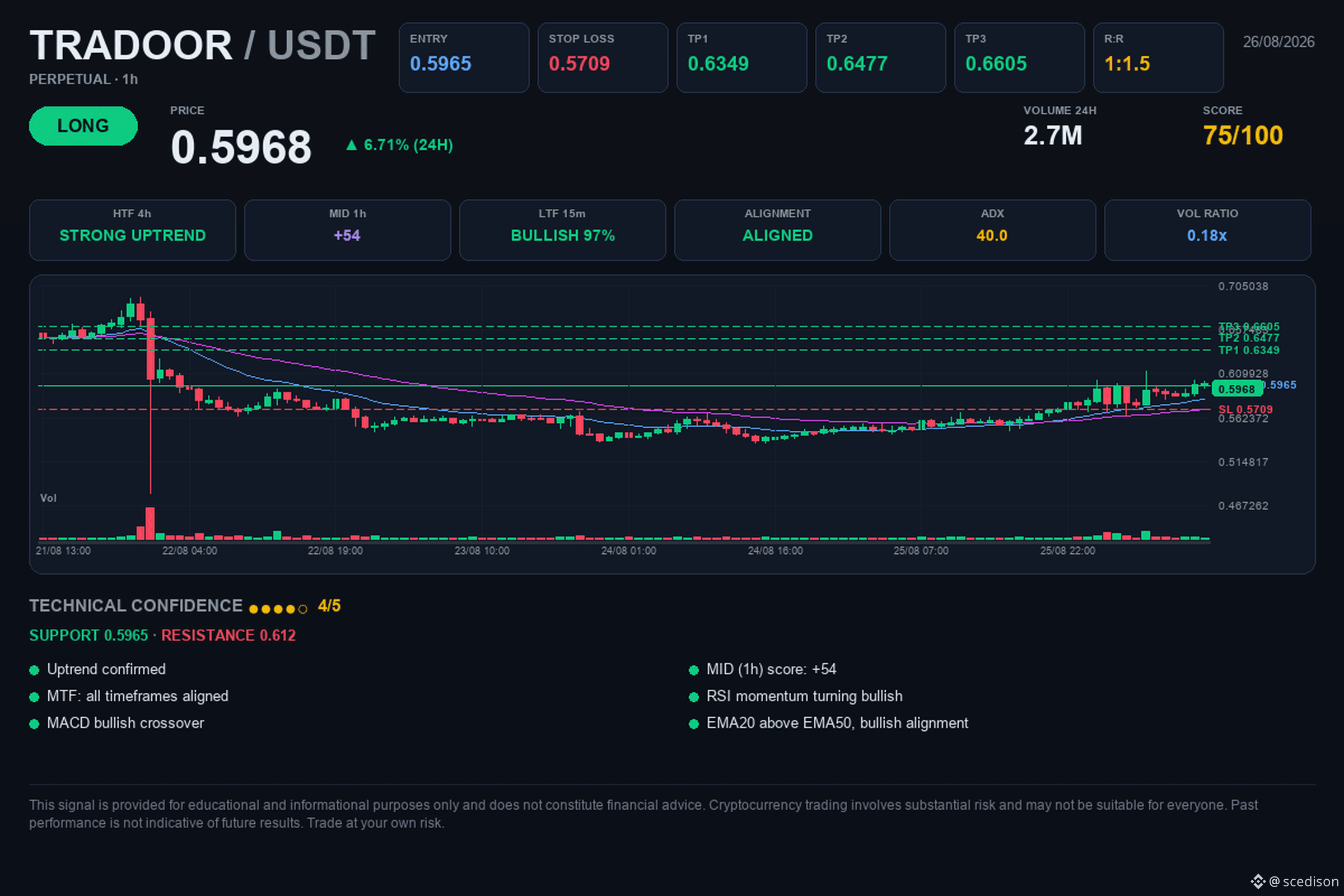Click the 0.609928 price axis label

(1243, 374)
